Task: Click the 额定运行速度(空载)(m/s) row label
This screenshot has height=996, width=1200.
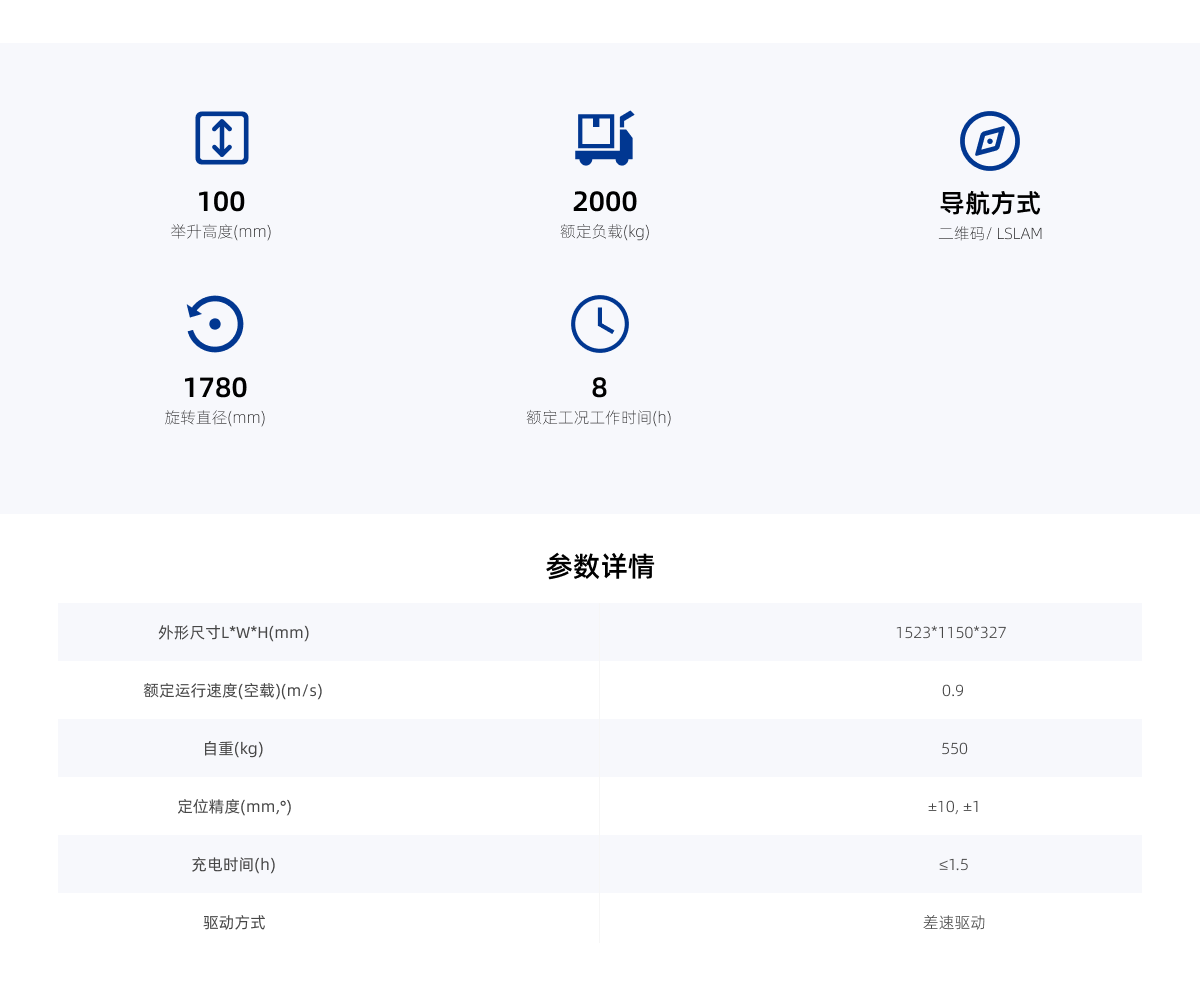Action: tap(233, 690)
